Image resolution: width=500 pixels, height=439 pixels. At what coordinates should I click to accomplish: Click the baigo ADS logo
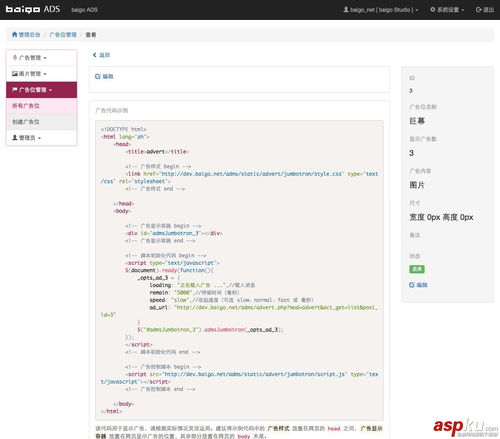(33, 9)
